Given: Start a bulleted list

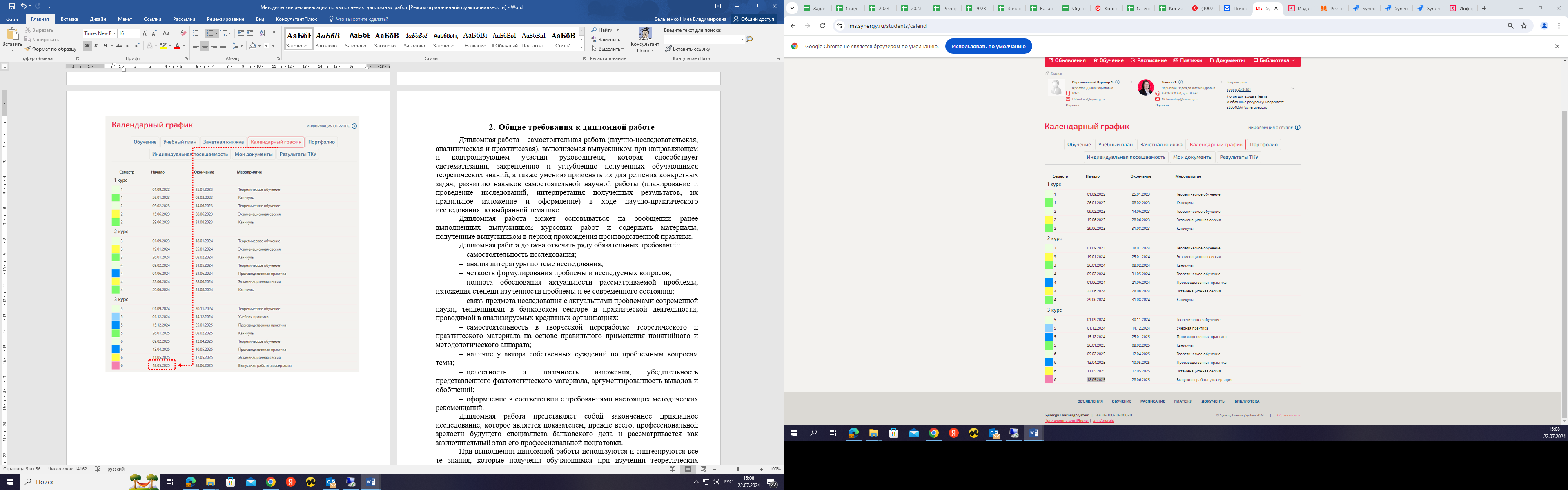Looking at the screenshot, I should click(x=196, y=33).
